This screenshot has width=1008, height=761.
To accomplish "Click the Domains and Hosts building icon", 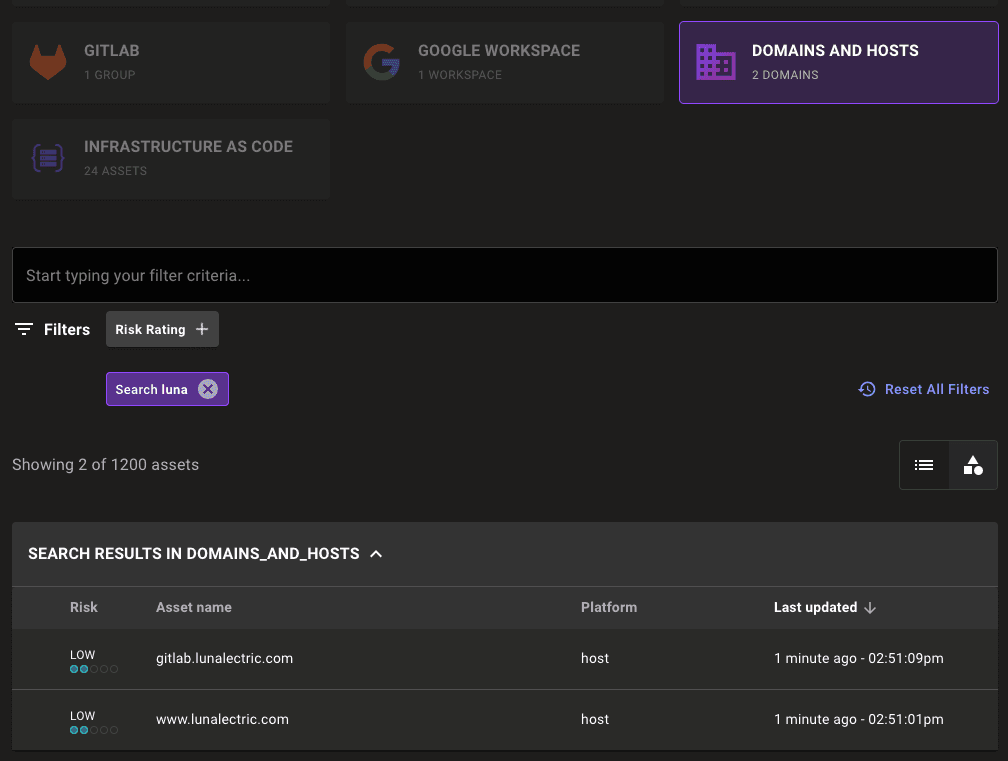I will (715, 62).
